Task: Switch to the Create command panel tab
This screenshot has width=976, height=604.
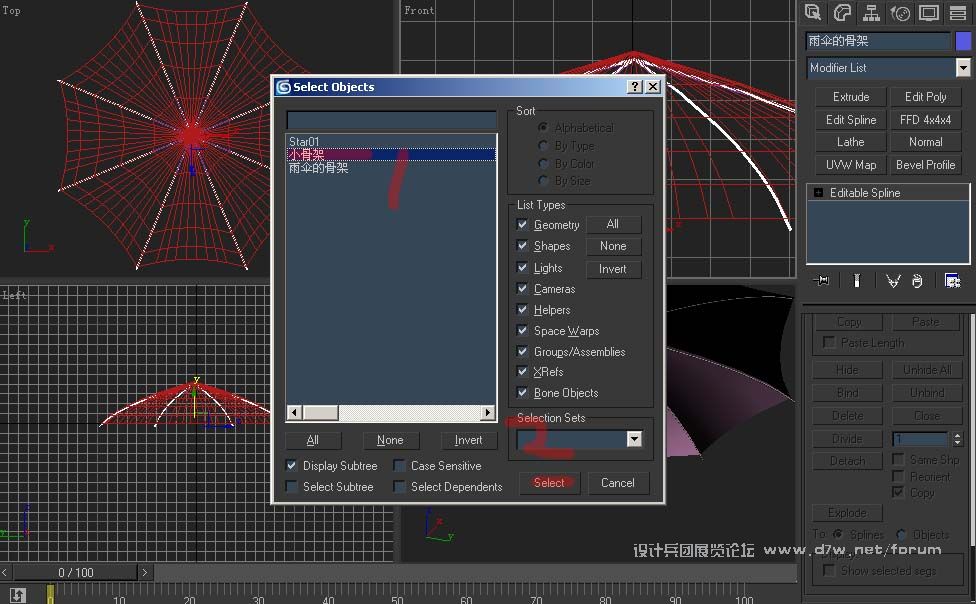Action: coord(812,12)
